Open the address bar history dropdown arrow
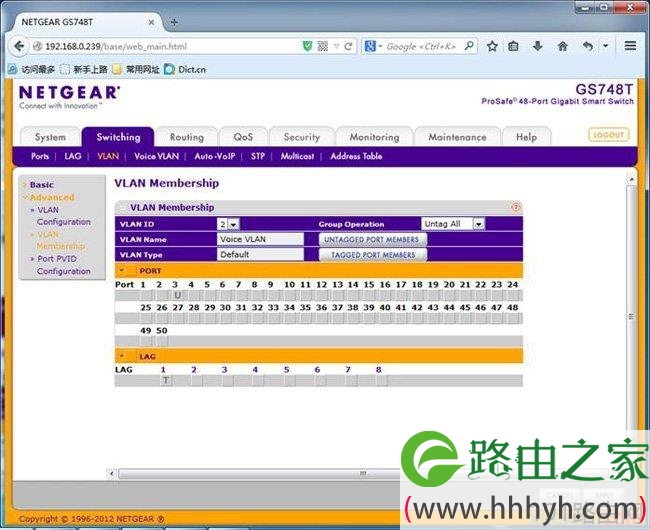This screenshot has width=650, height=530. click(x=336, y=46)
